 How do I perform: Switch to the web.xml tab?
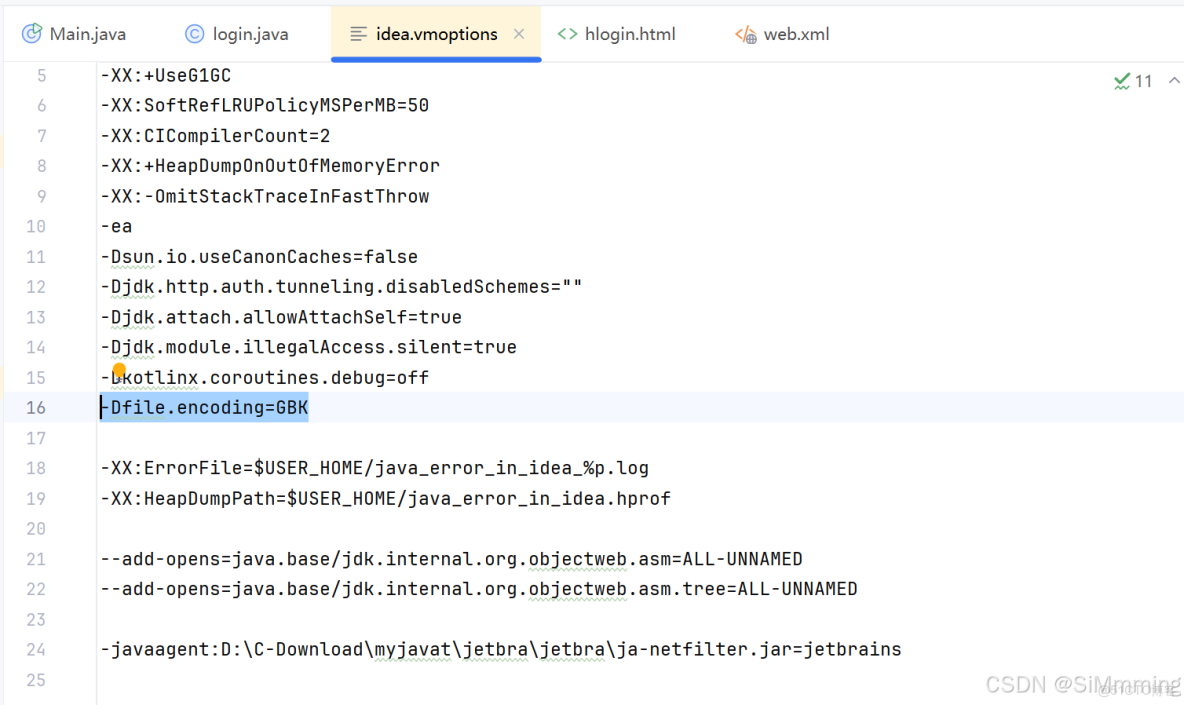797,33
